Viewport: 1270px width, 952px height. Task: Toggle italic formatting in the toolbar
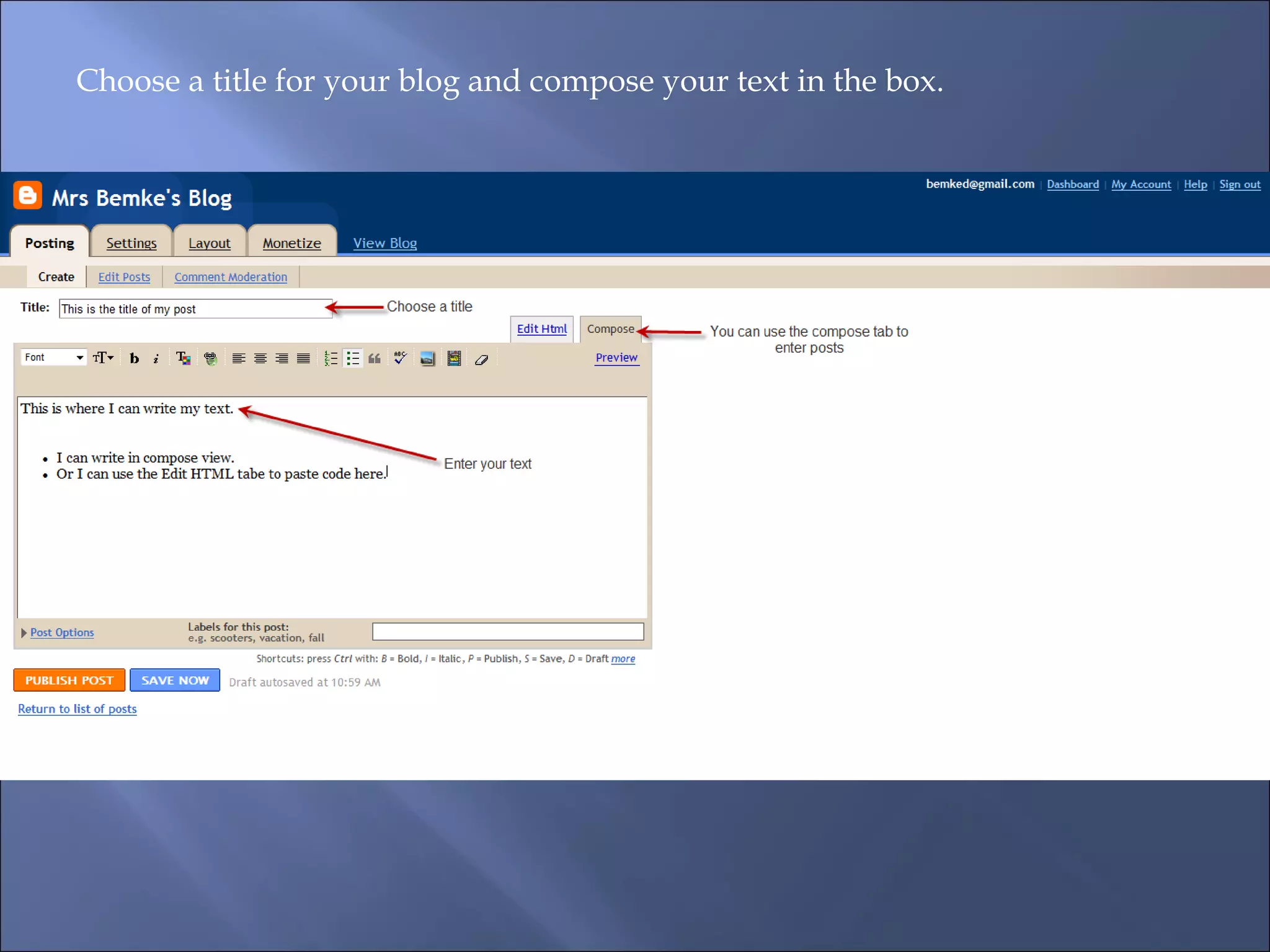click(x=156, y=358)
